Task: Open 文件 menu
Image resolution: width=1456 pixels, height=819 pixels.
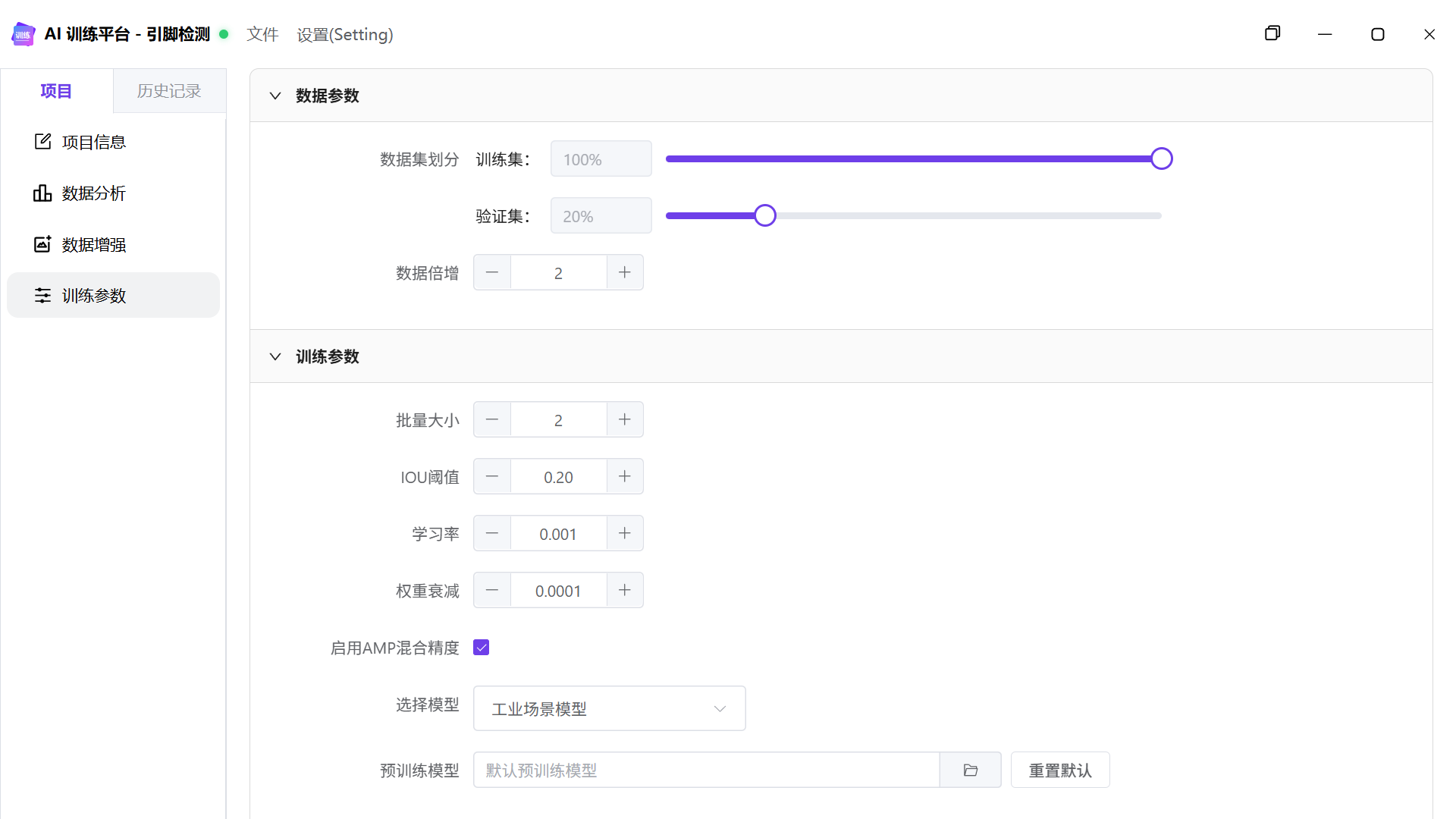Action: (263, 34)
